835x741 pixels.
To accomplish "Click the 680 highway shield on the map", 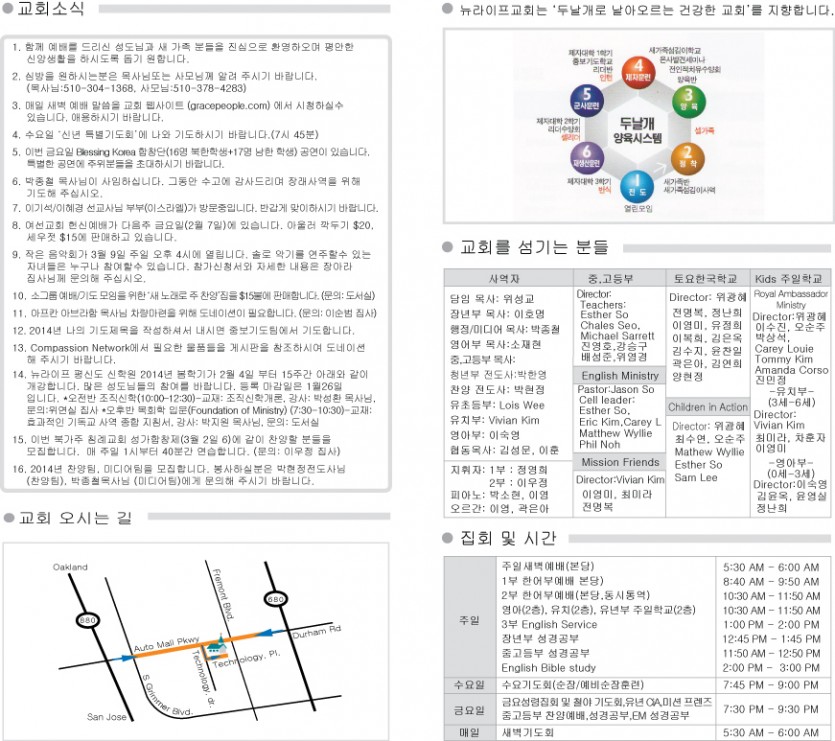I will [x=276, y=599].
